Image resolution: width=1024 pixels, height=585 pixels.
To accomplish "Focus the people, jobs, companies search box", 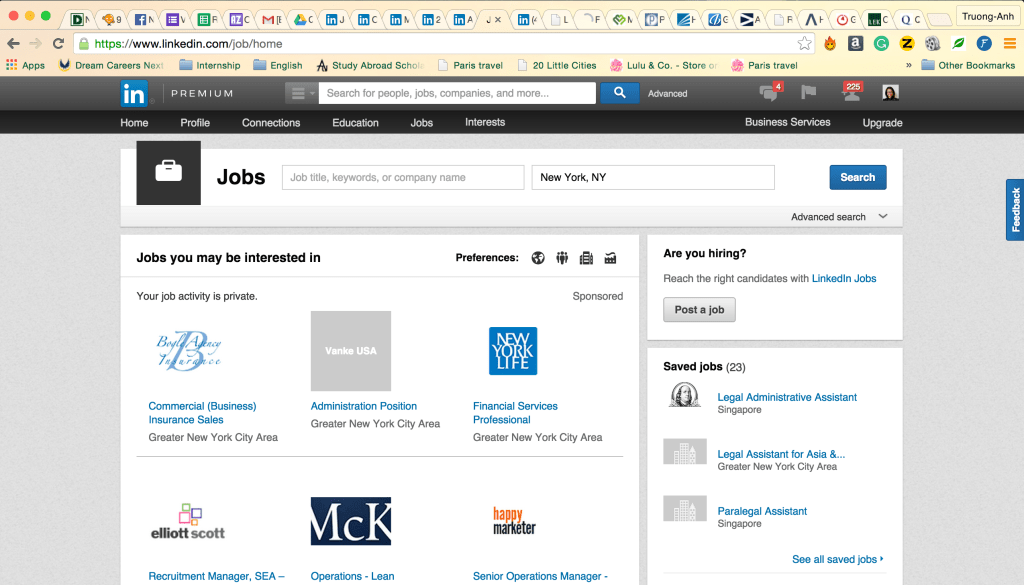I will coord(457,93).
